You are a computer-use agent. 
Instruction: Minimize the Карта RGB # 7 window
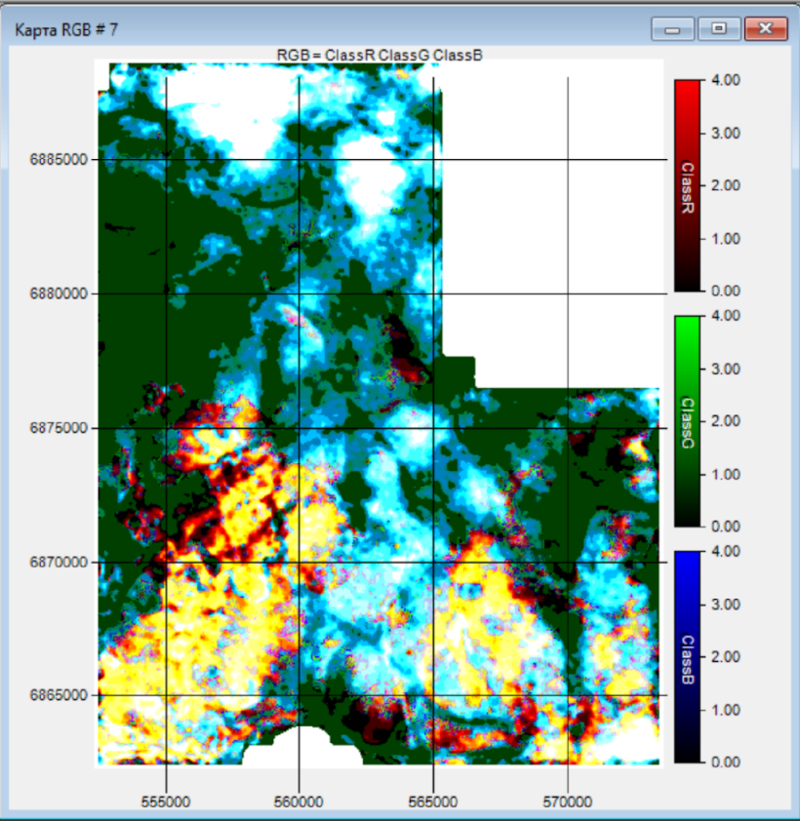pos(673,29)
